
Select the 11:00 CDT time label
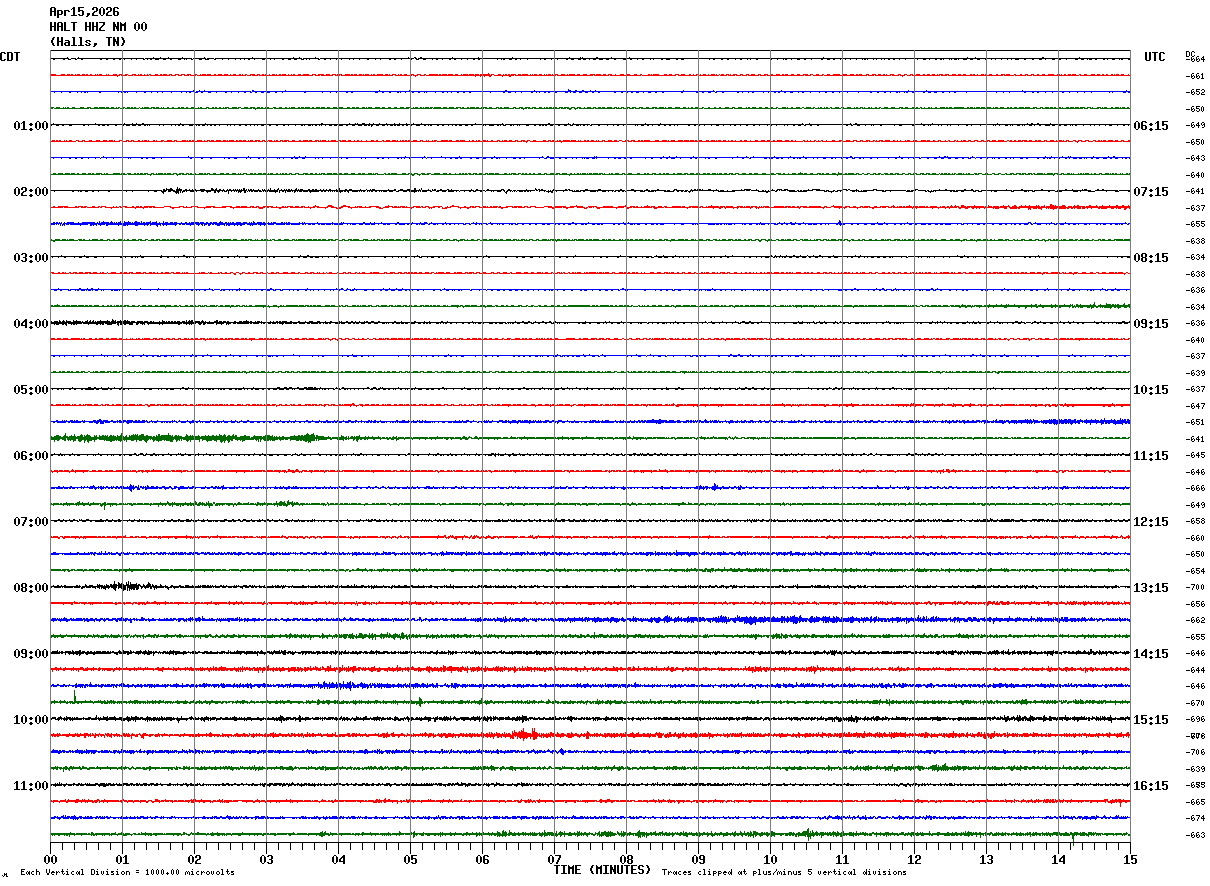(31, 786)
